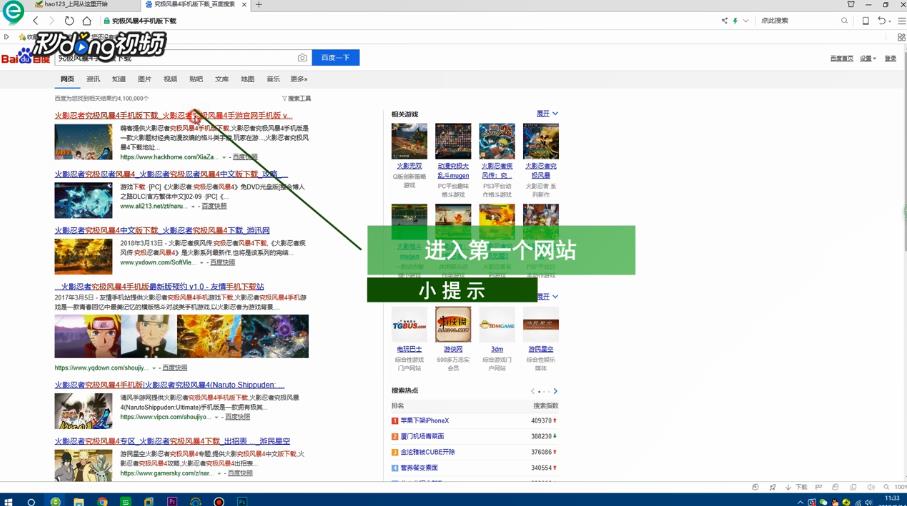Click the camera image-search icon
The width and height of the screenshot is (907, 506).
(x=302, y=58)
